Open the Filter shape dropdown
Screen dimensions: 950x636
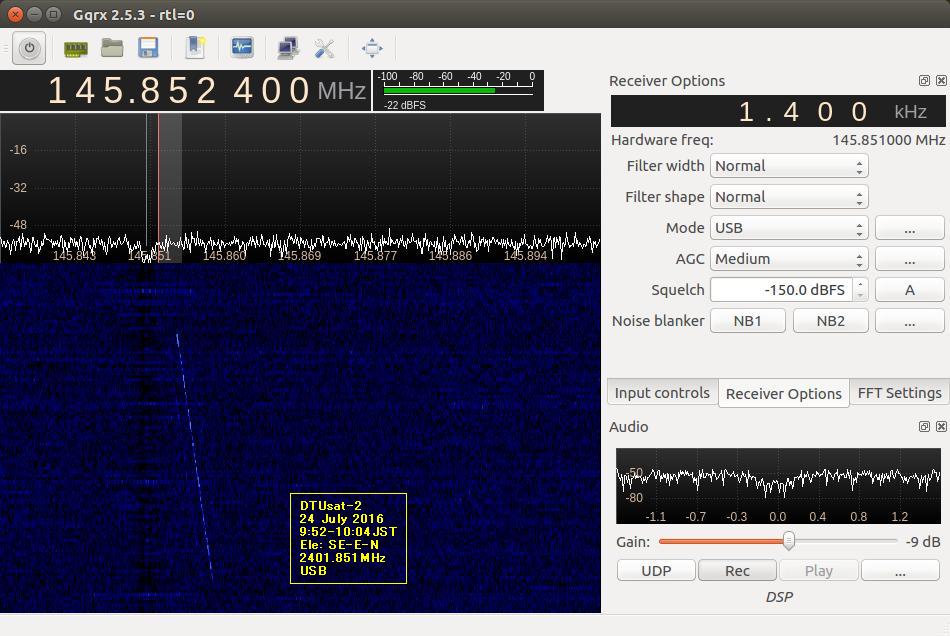[789, 197]
